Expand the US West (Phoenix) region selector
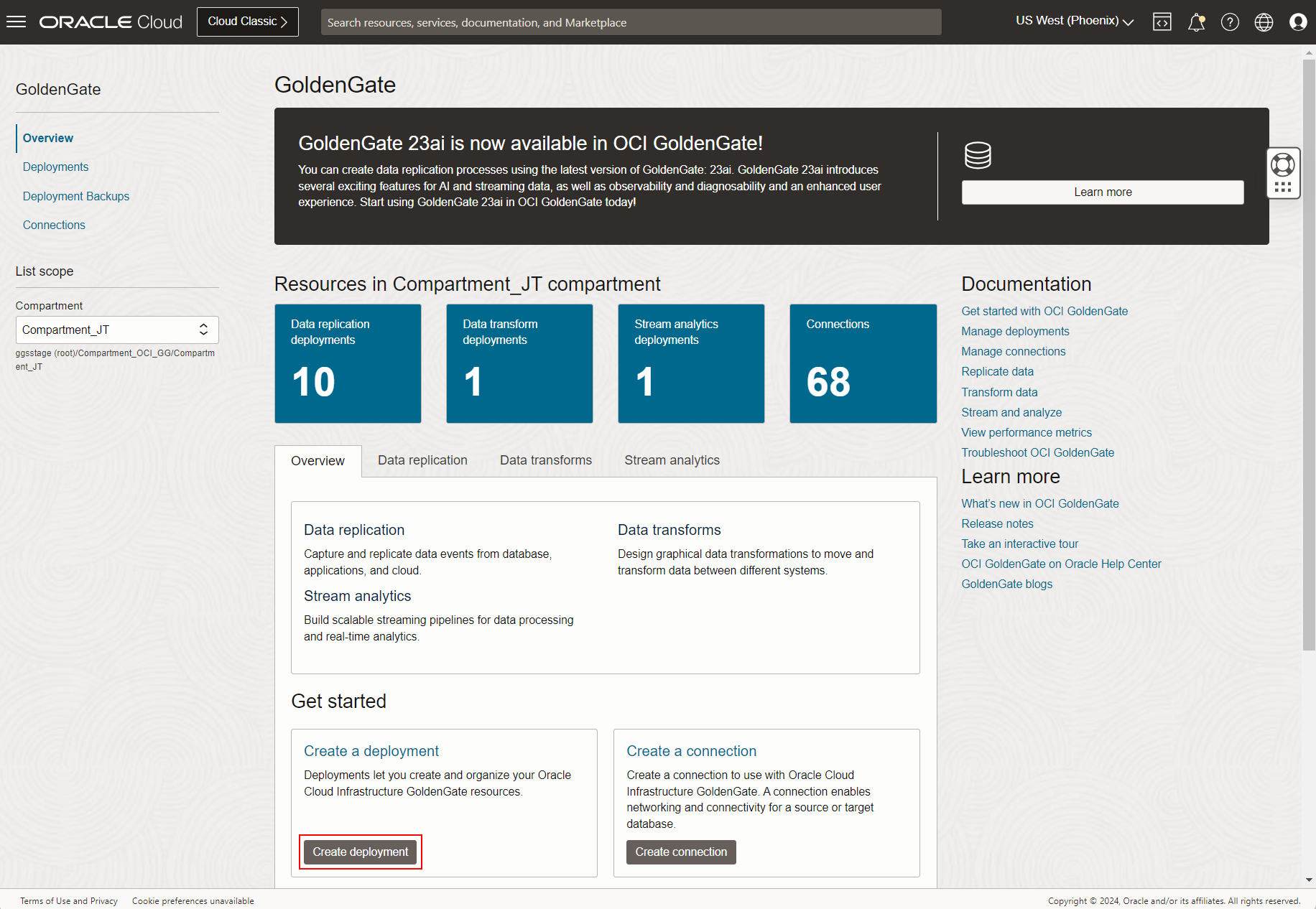The height and width of the screenshot is (909, 1316). click(1075, 21)
